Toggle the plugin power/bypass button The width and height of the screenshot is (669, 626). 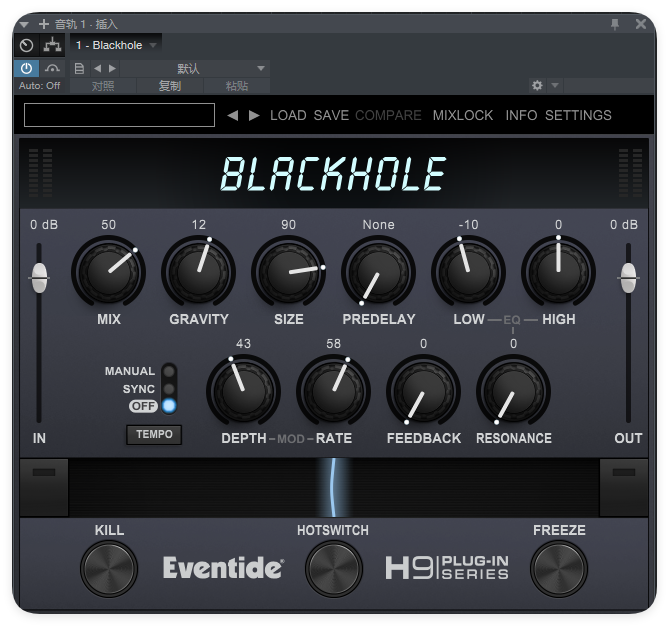tap(26, 69)
